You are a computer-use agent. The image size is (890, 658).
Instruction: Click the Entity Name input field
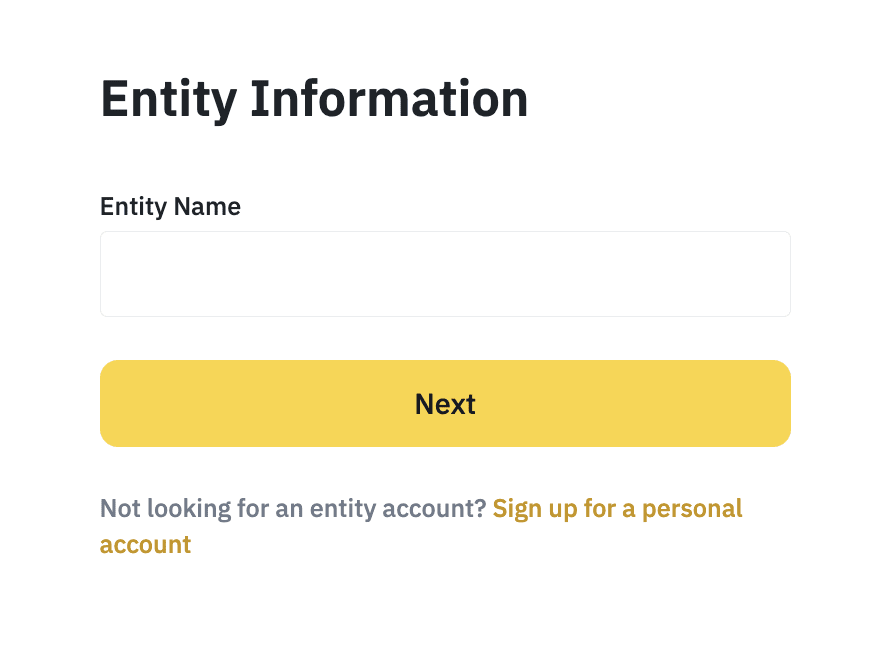click(x=445, y=274)
